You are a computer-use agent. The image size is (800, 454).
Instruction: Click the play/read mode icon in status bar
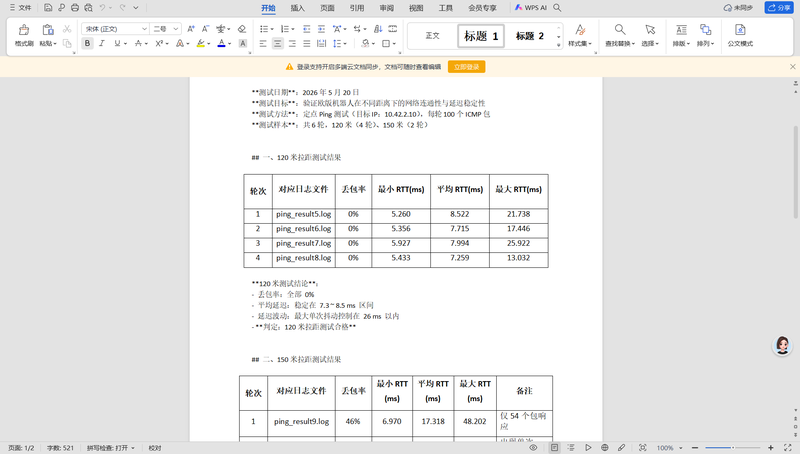(x=588, y=448)
